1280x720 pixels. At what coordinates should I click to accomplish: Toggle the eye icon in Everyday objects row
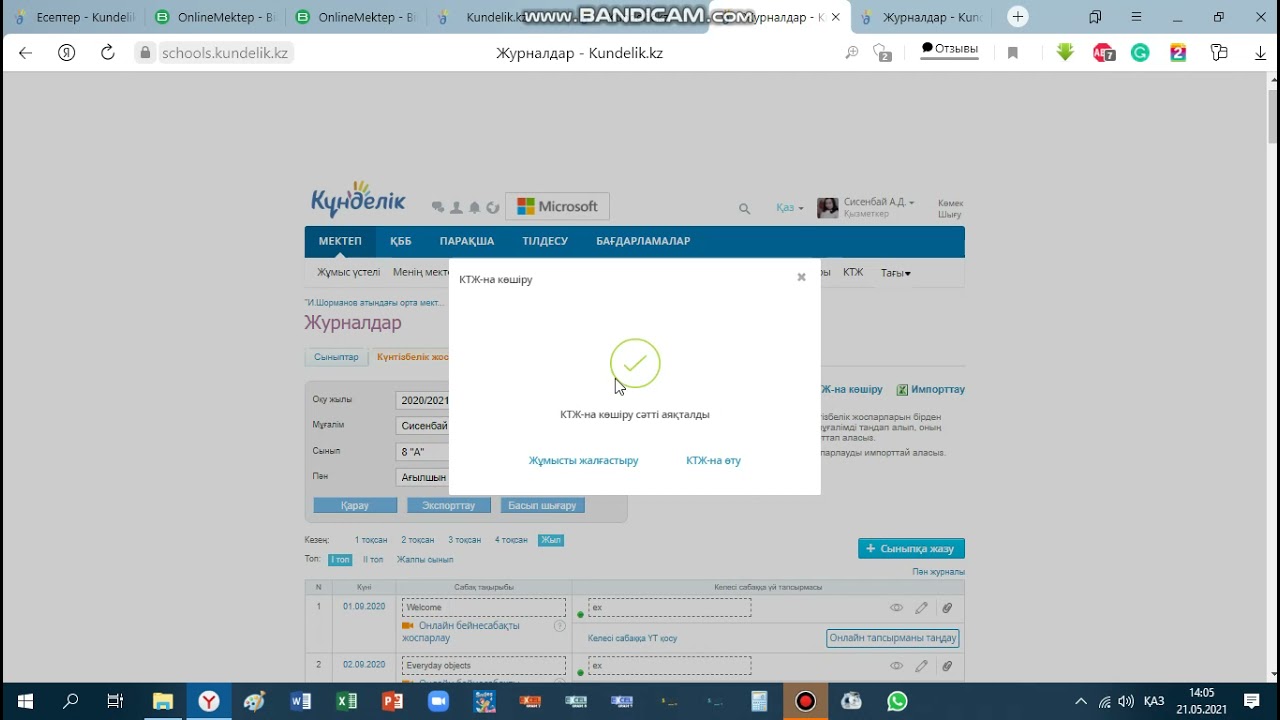point(896,666)
